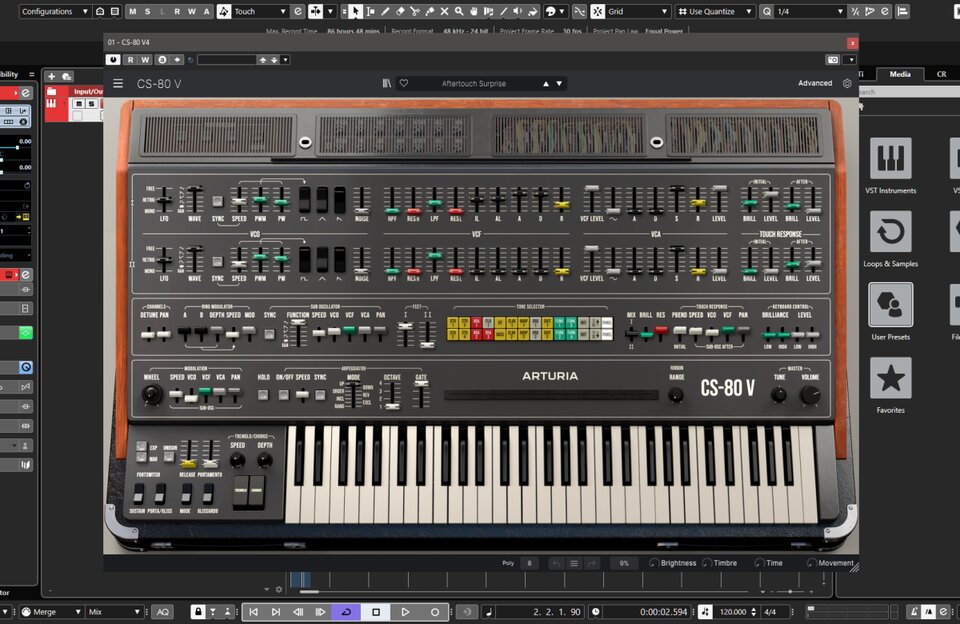This screenshot has width=960, height=624.
Task: Click Advanced in the CS-80 V header
Action: pos(815,83)
